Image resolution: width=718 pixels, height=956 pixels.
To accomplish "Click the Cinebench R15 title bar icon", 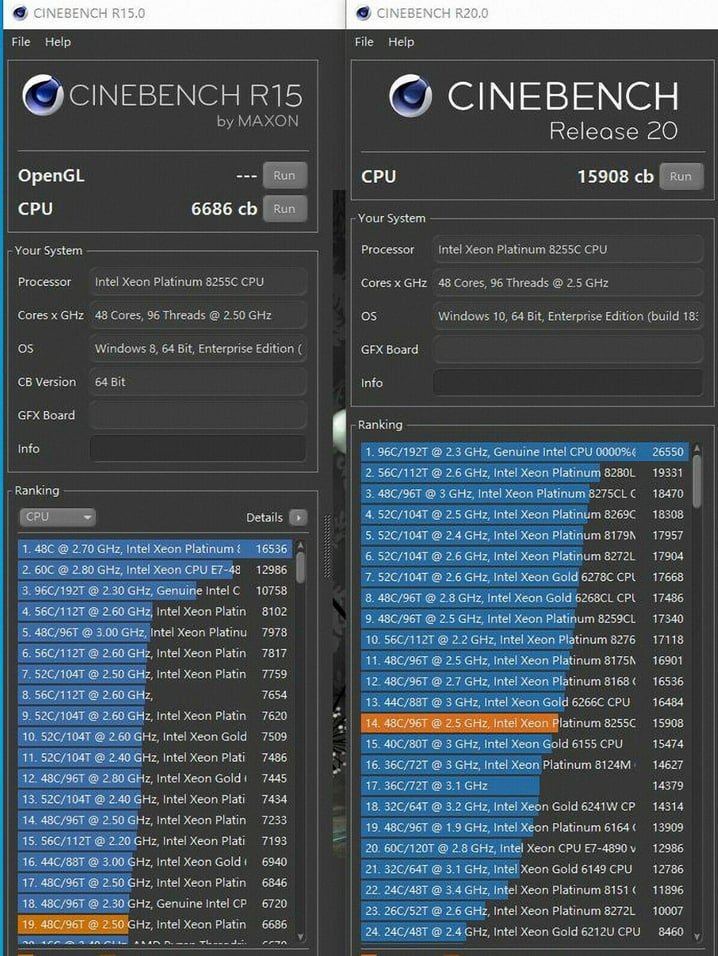I will (20, 13).
